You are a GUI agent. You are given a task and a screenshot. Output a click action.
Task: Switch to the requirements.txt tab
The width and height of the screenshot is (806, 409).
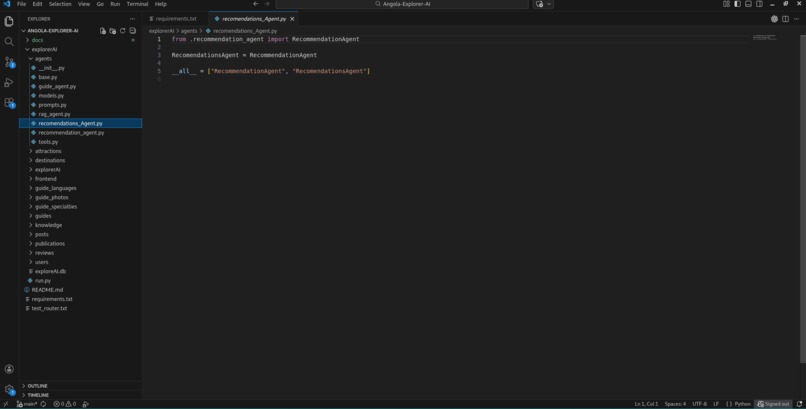pyautogui.click(x=176, y=19)
